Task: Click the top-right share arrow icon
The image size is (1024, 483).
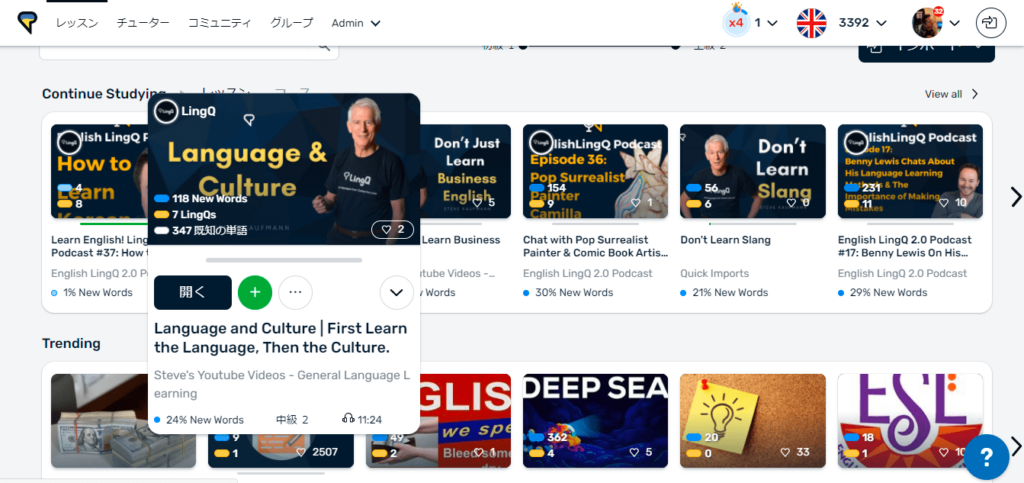Action: tap(991, 23)
